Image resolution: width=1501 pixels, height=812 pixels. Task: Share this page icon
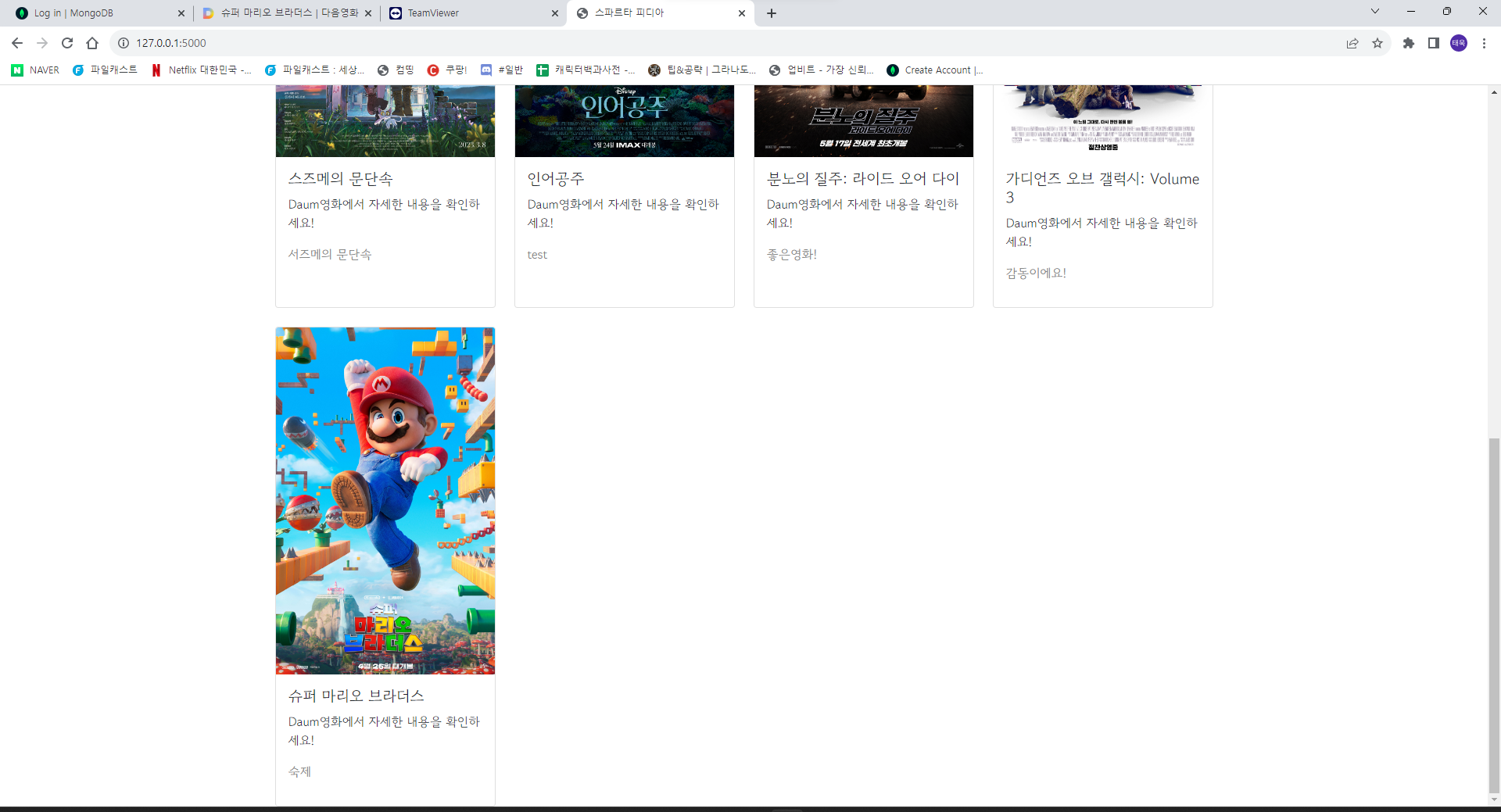pyautogui.click(x=1352, y=43)
